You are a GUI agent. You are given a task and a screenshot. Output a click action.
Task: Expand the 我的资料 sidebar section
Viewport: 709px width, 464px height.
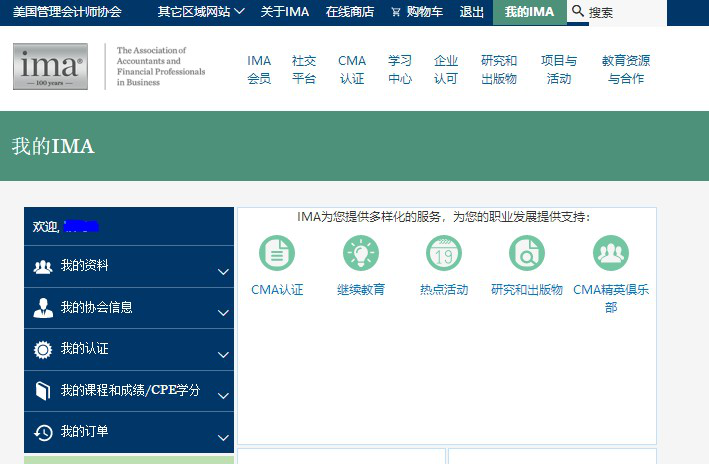point(129,267)
